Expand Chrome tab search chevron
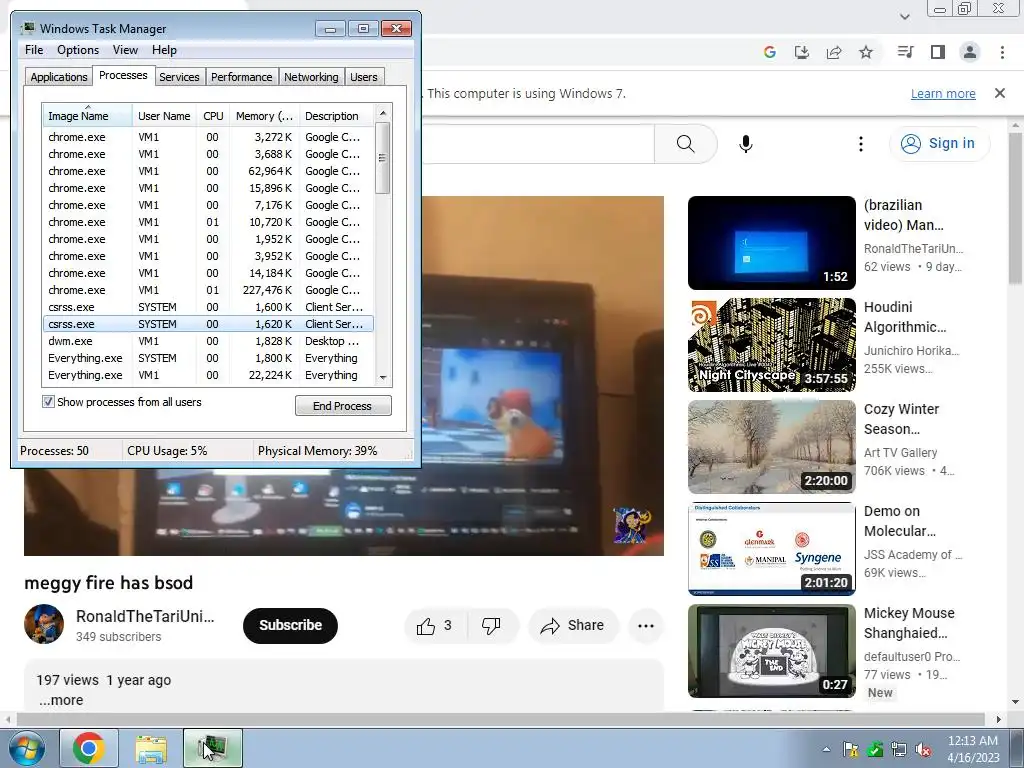This screenshot has width=1024, height=768. point(904,16)
